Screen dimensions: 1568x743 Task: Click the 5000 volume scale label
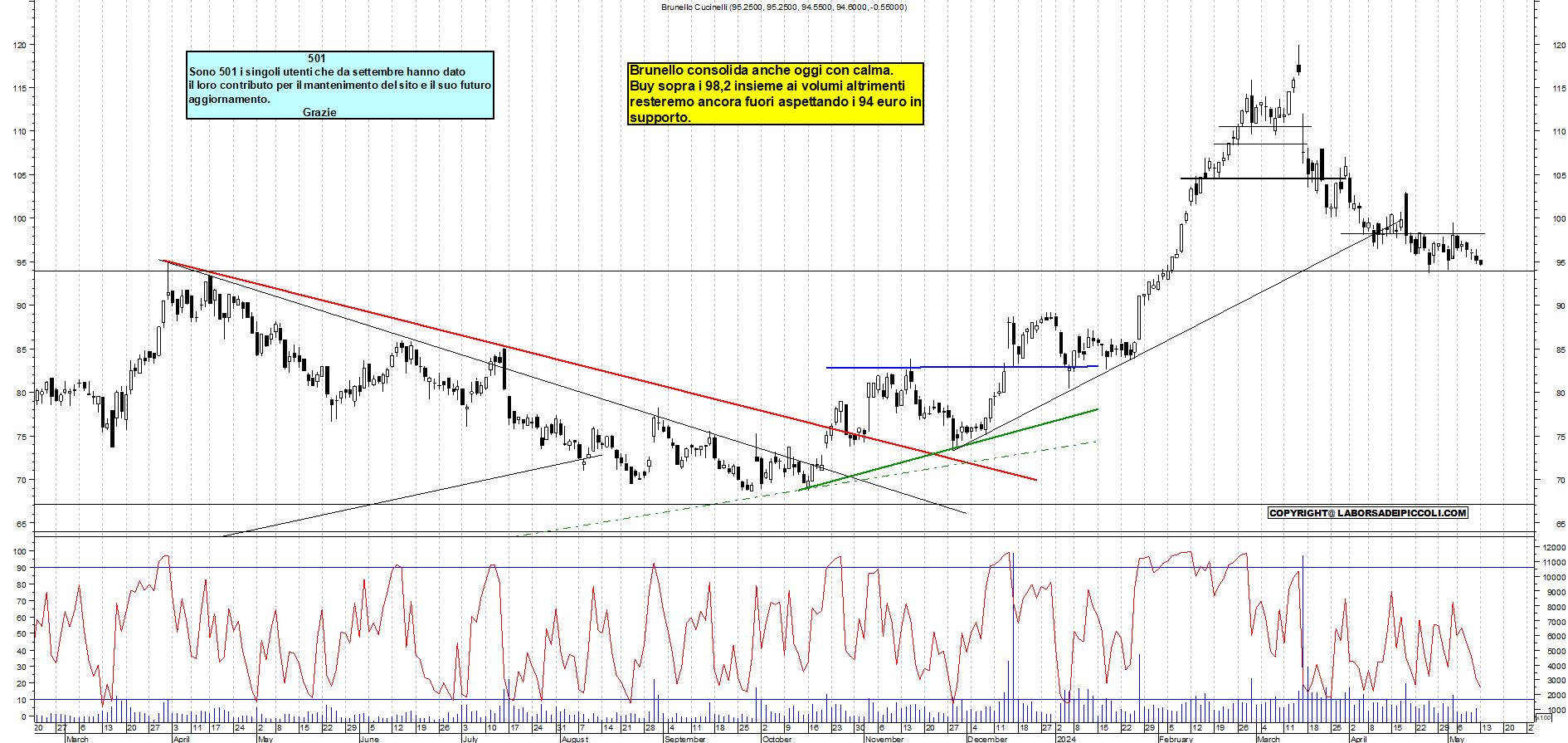1556,652
